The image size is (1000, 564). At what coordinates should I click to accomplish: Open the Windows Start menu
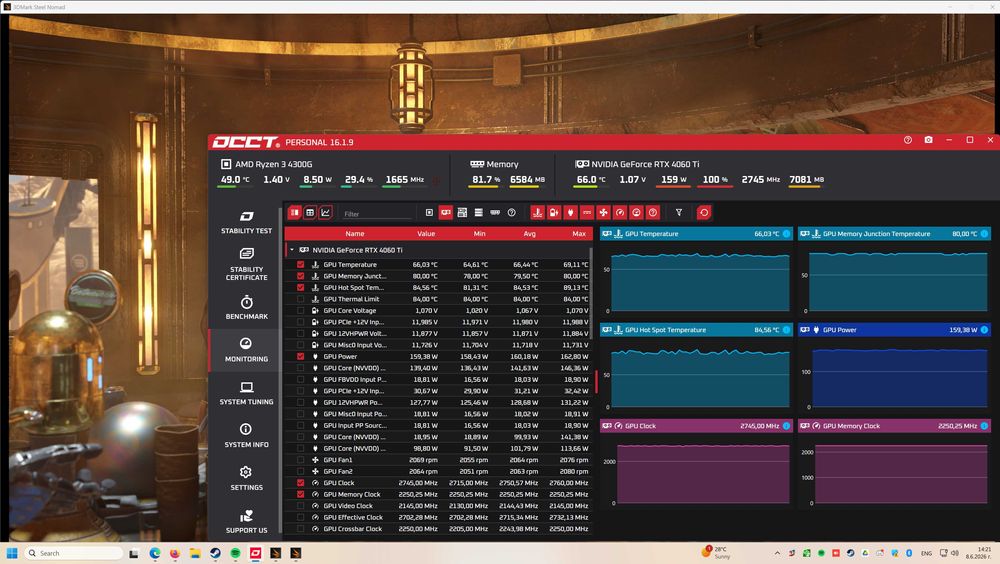[11, 553]
